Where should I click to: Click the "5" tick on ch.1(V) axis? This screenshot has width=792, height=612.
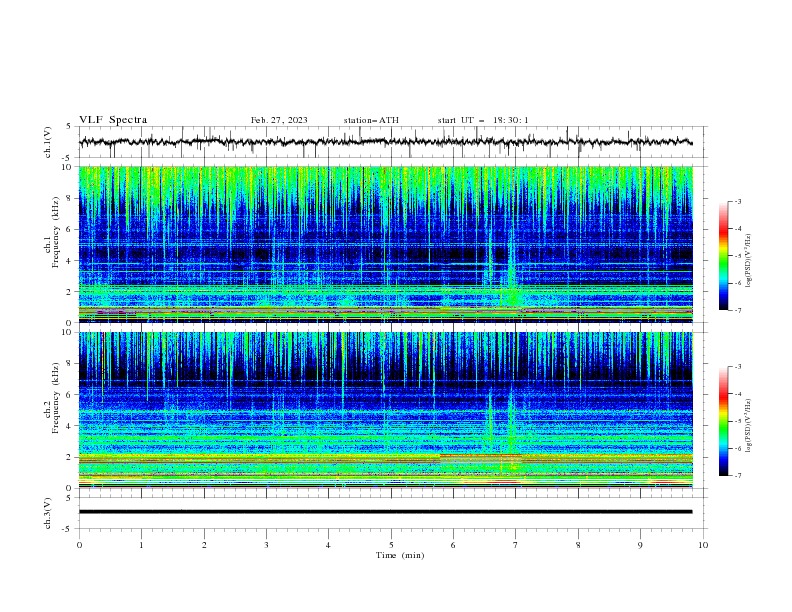(x=69, y=126)
